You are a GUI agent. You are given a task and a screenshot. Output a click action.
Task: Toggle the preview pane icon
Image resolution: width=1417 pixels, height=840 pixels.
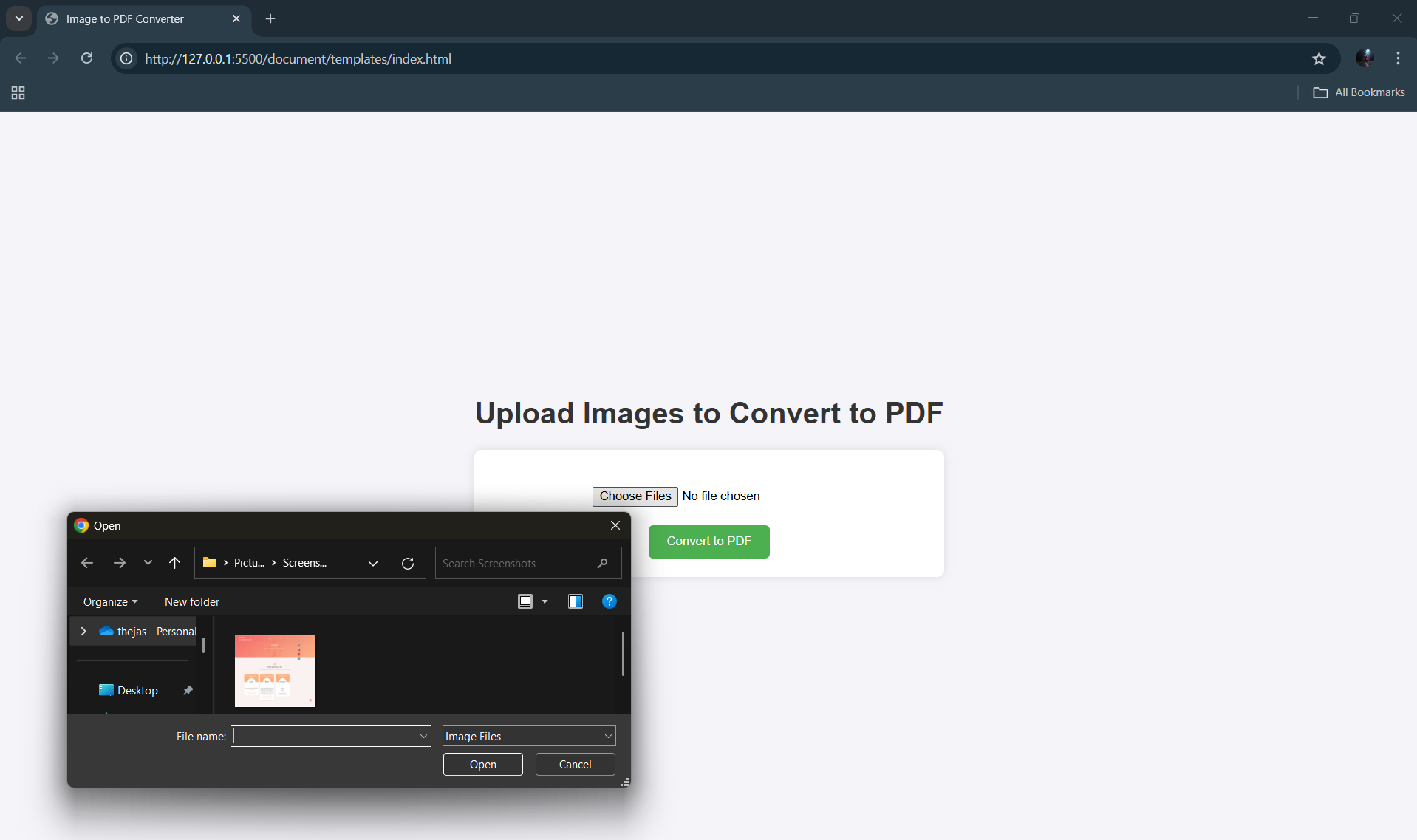[576, 601]
